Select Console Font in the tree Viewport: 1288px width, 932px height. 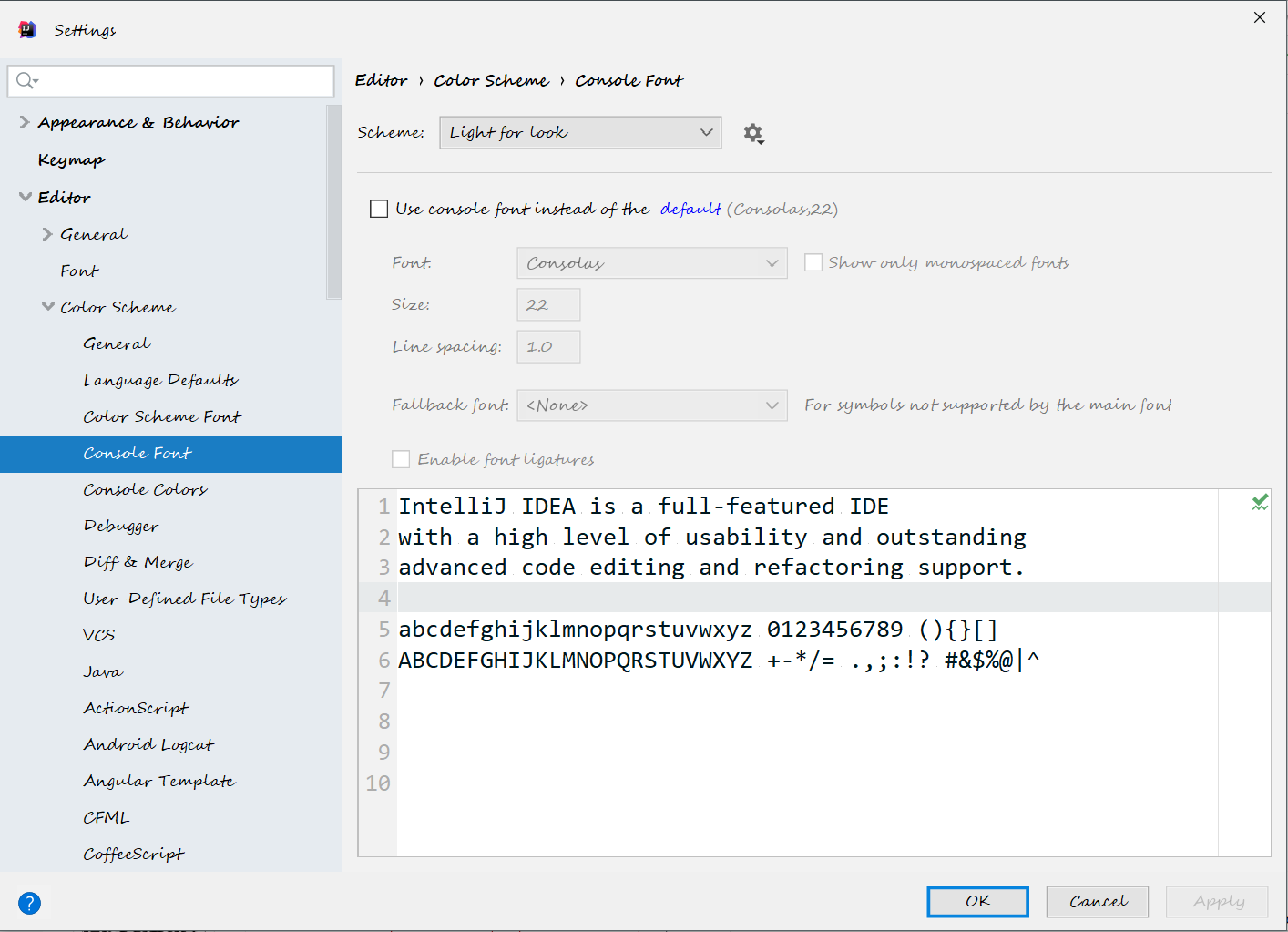point(170,454)
